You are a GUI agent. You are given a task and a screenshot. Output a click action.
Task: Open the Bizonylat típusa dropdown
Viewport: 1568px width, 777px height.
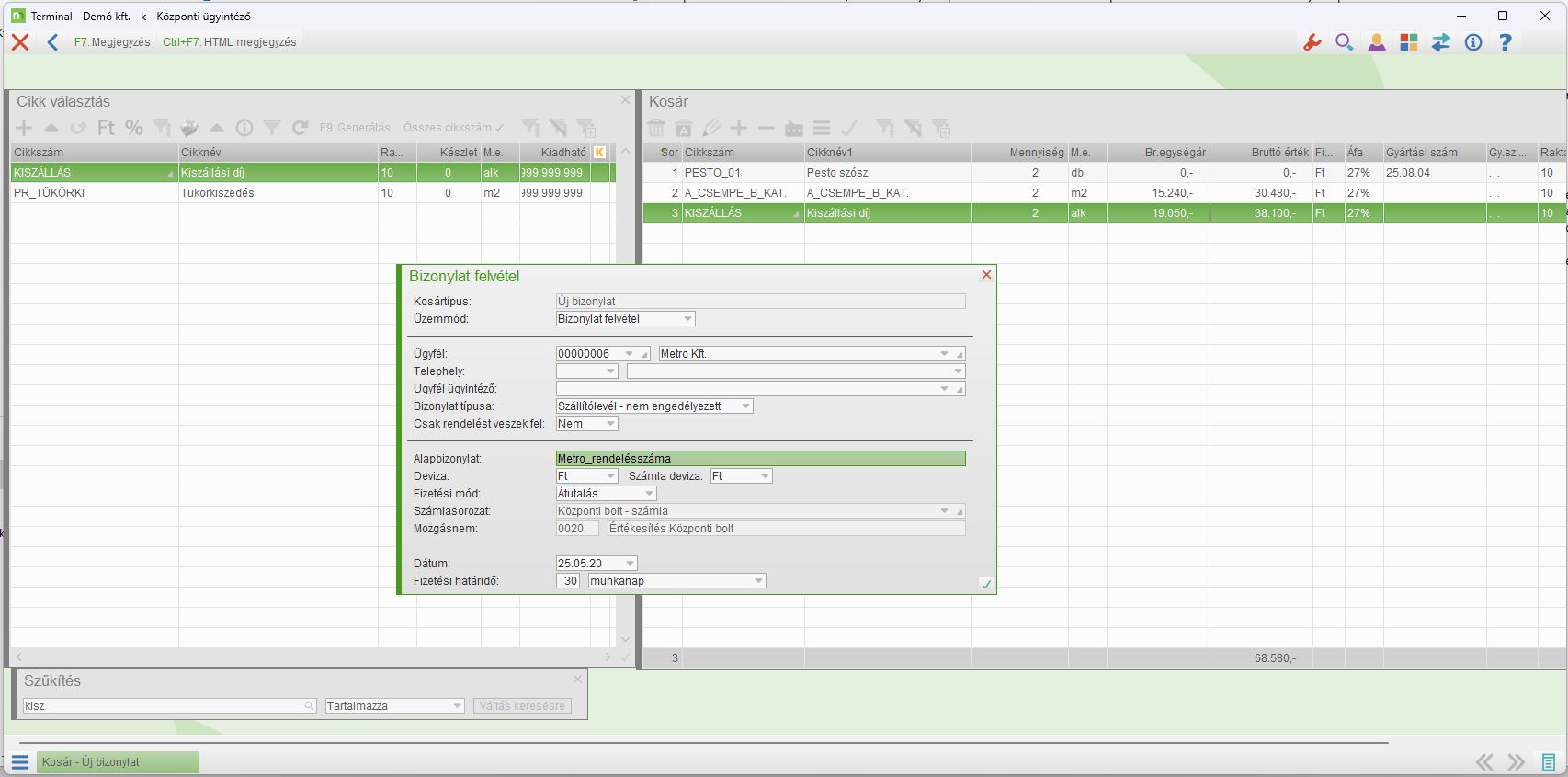click(x=745, y=406)
